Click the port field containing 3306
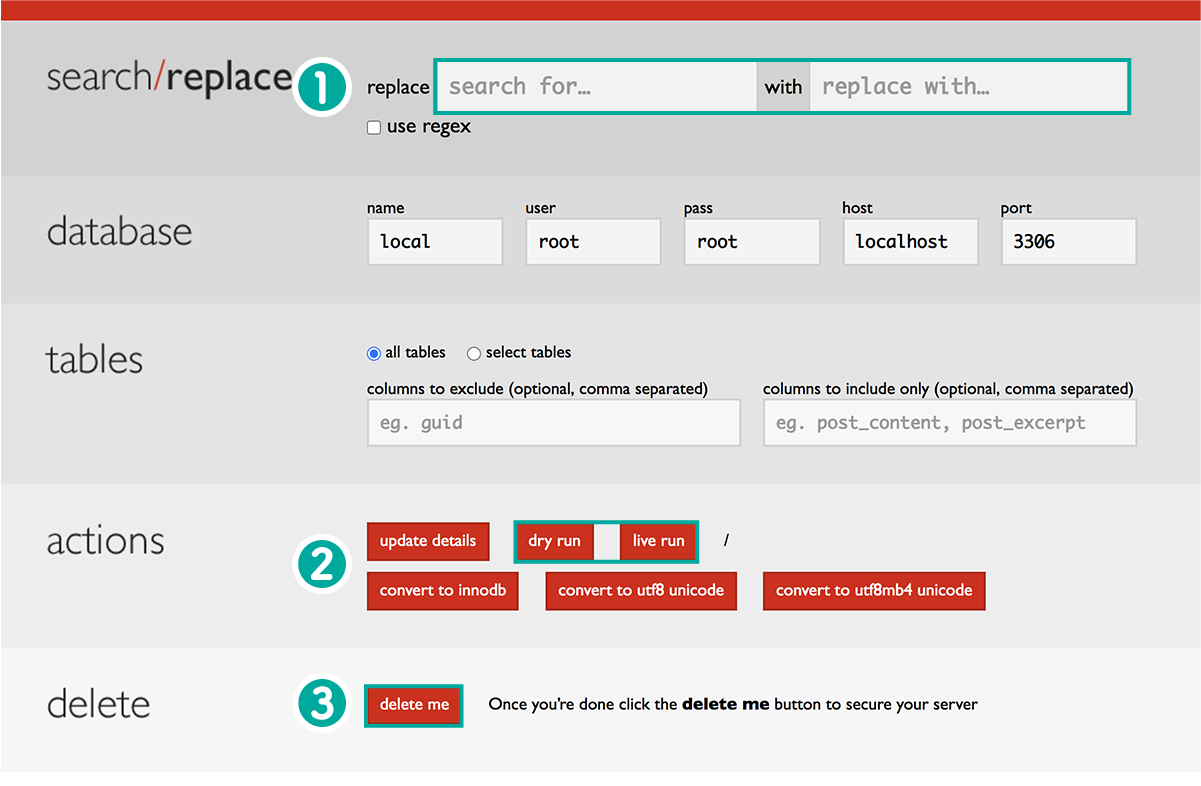The height and width of the screenshot is (786, 1201). 1068,241
